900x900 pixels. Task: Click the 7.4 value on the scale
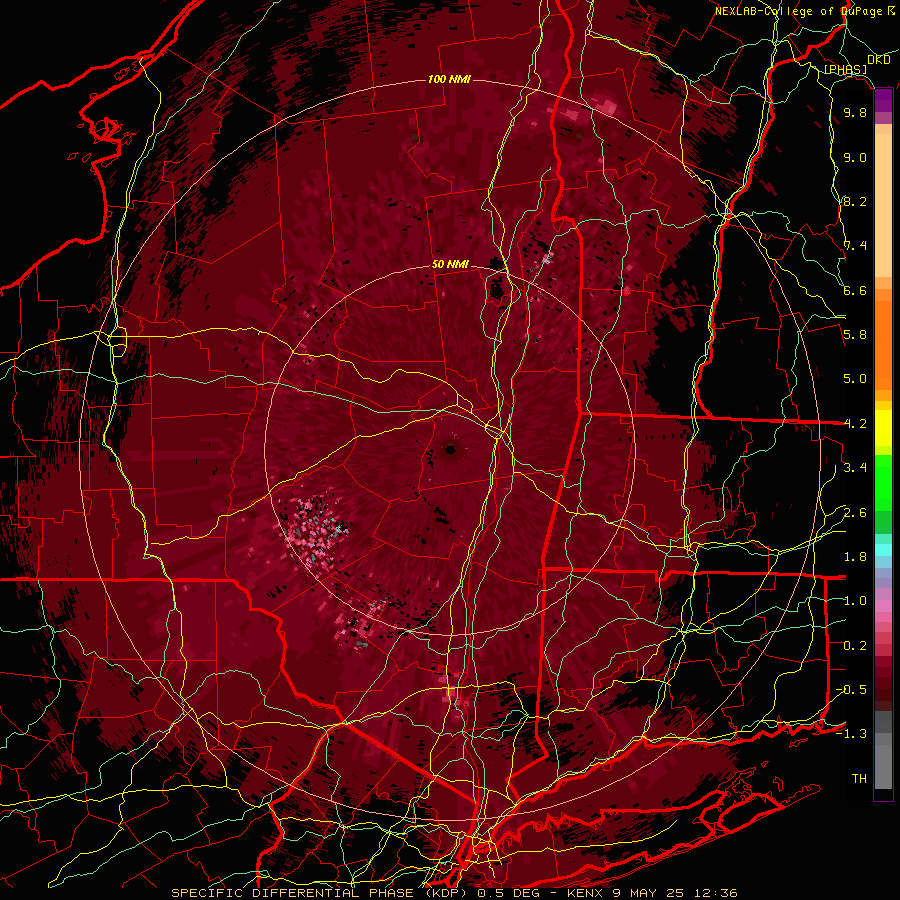pos(855,246)
